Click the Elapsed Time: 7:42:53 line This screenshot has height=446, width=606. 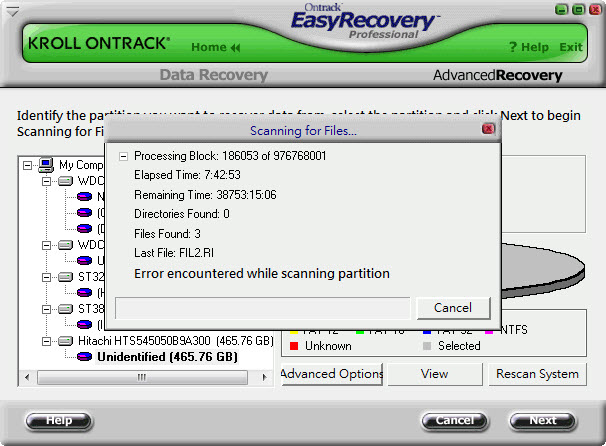coord(187,175)
